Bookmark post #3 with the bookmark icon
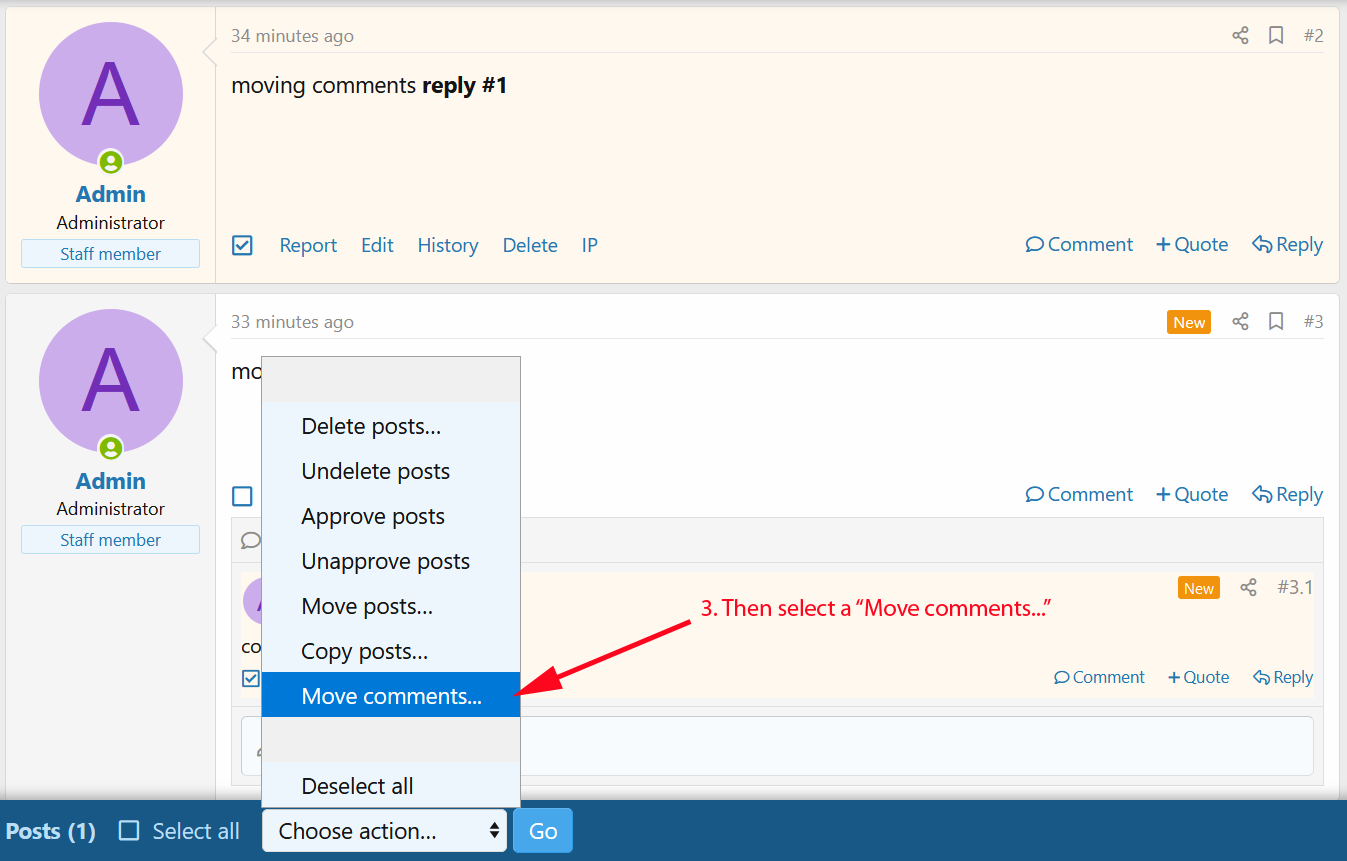 1276,322
